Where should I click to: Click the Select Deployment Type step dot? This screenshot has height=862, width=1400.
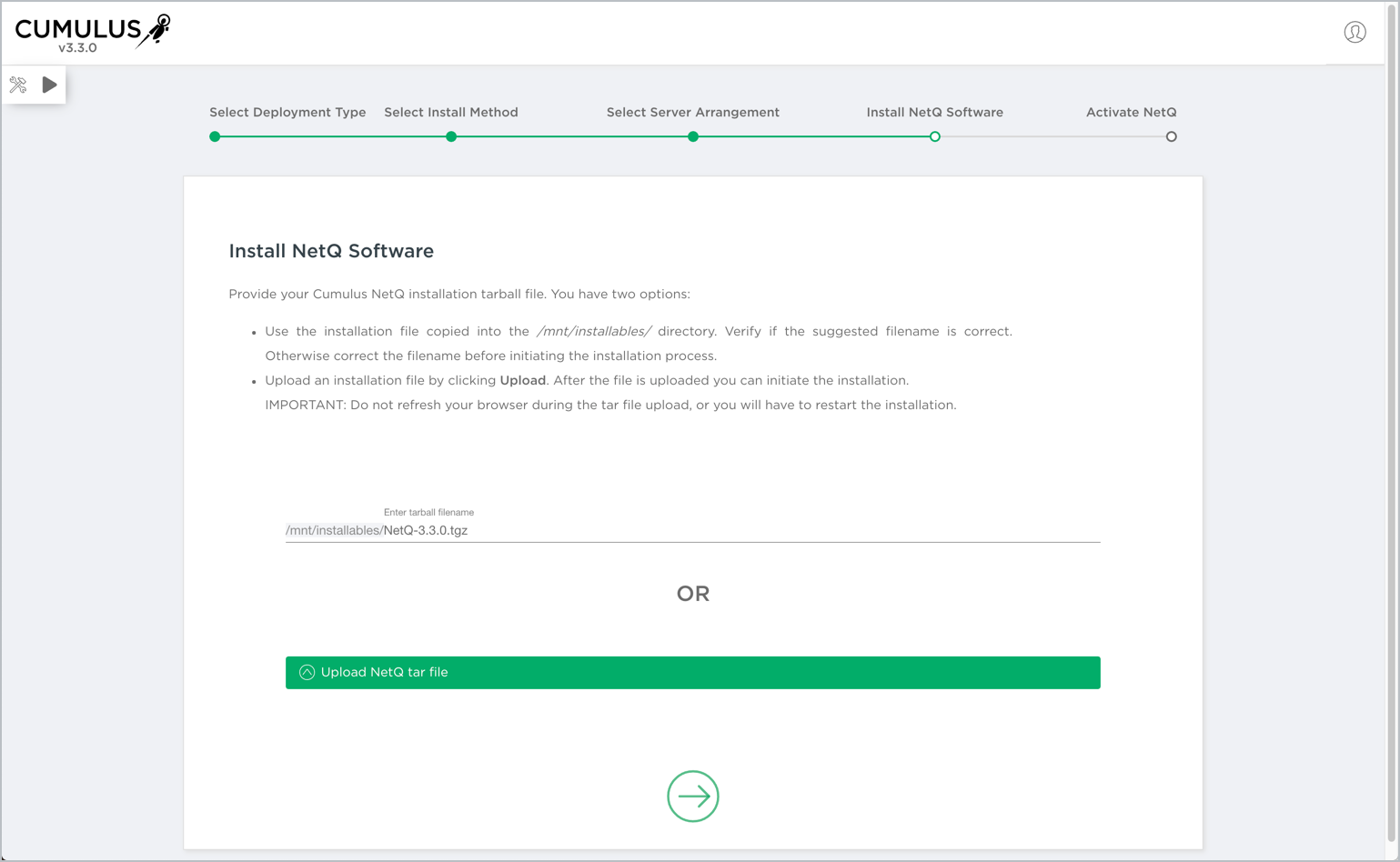pyautogui.click(x=215, y=136)
